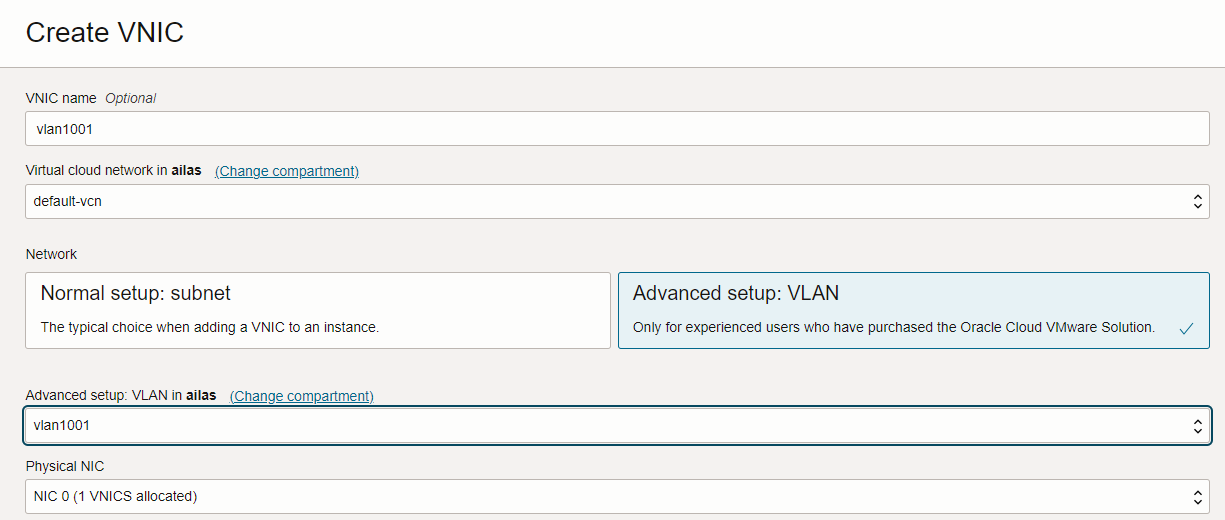Open the Virtual cloud network dropdown

tap(617, 201)
